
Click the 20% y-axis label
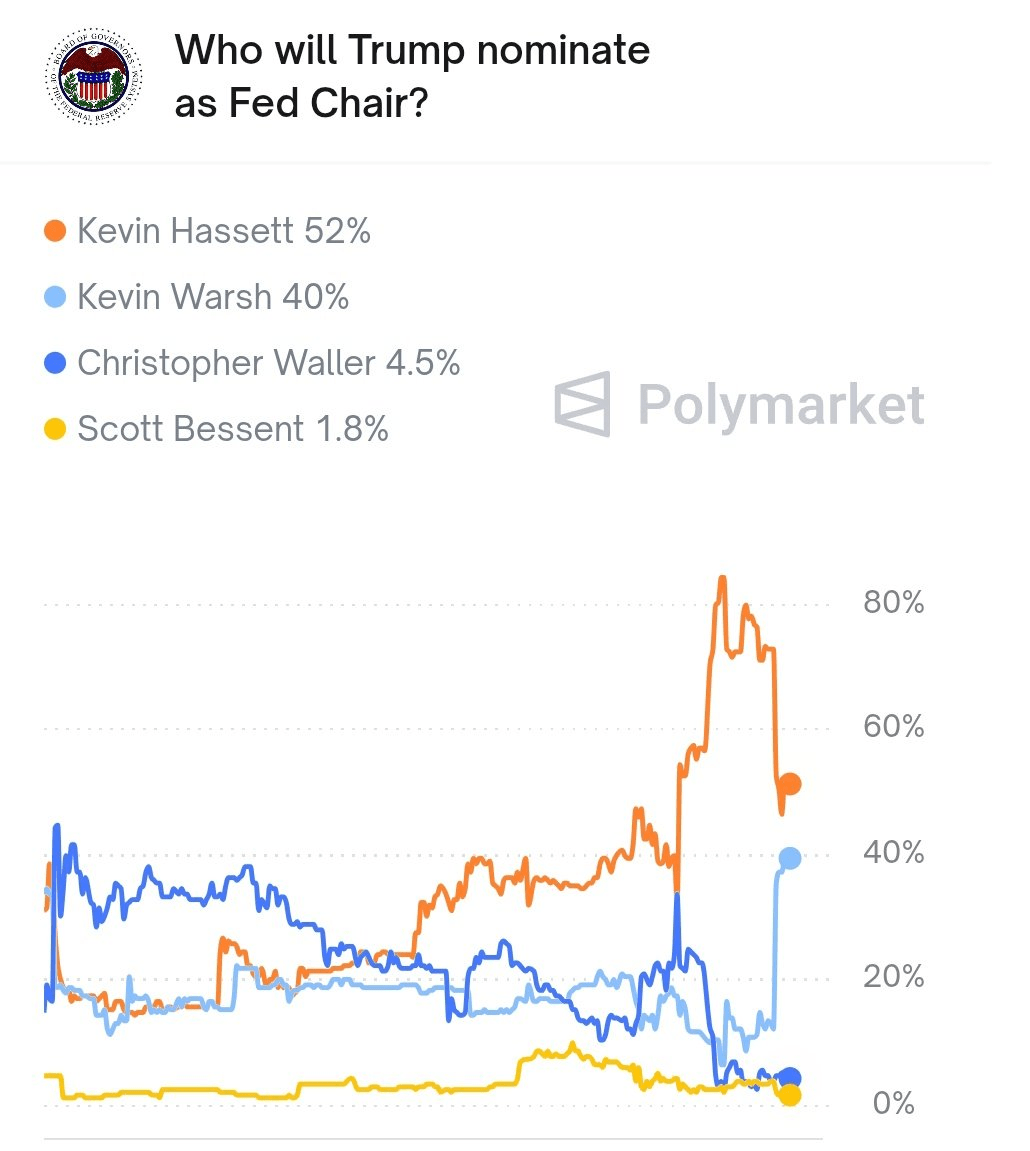pos(893,977)
